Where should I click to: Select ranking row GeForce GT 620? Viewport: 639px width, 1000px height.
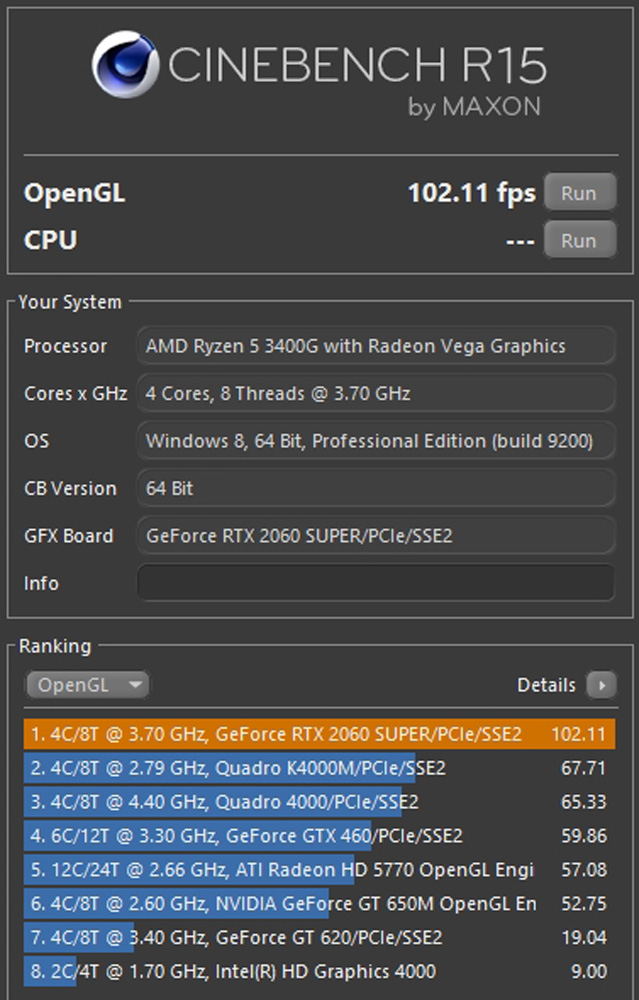tap(320, 937)
